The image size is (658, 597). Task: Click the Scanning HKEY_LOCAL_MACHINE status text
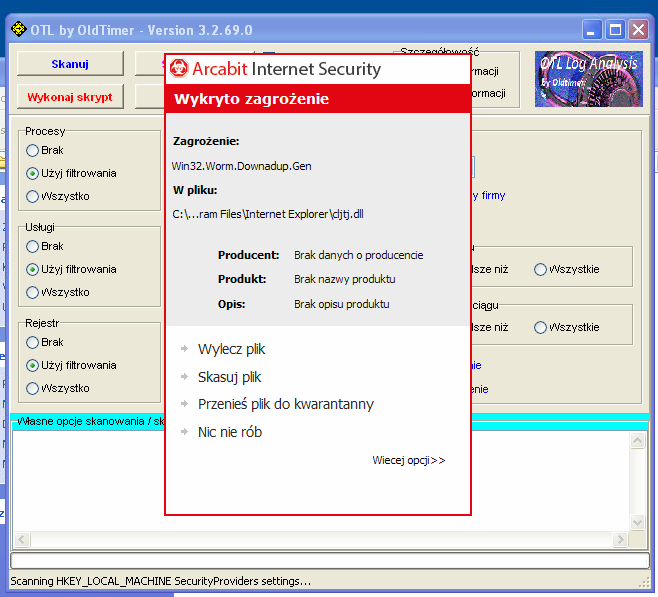point(161,581)
